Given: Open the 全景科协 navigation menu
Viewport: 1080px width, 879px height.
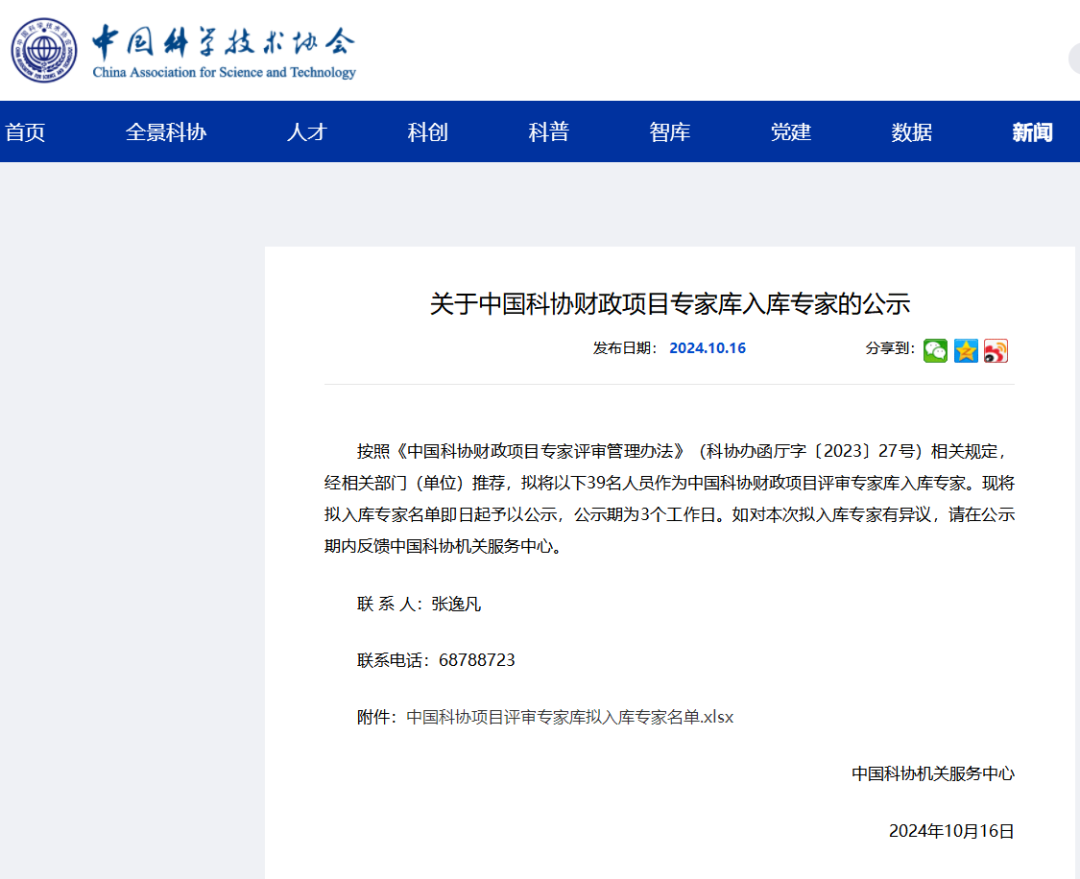Looking at the screenshot, I should tap(166, 132).
